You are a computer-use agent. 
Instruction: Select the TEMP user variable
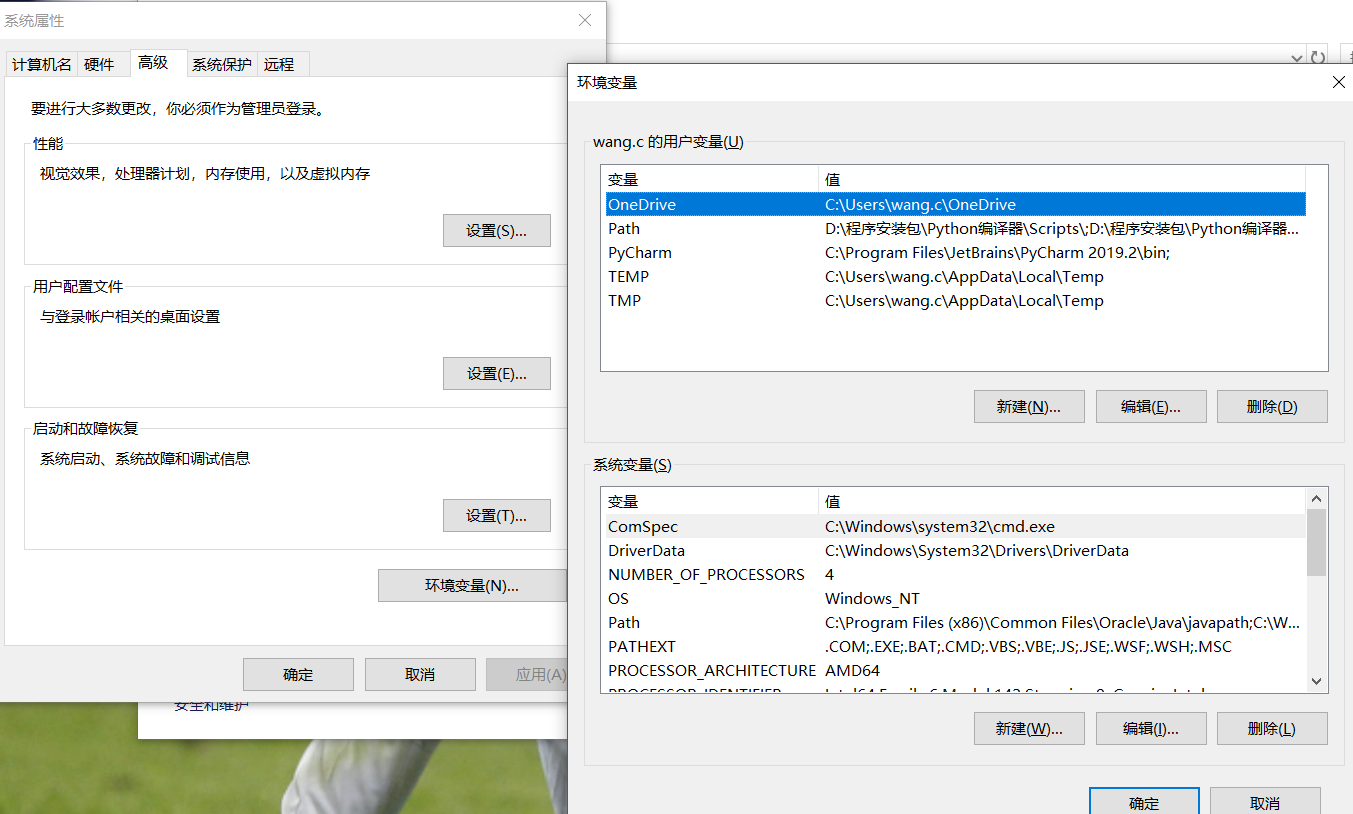(x=955, y=276)
